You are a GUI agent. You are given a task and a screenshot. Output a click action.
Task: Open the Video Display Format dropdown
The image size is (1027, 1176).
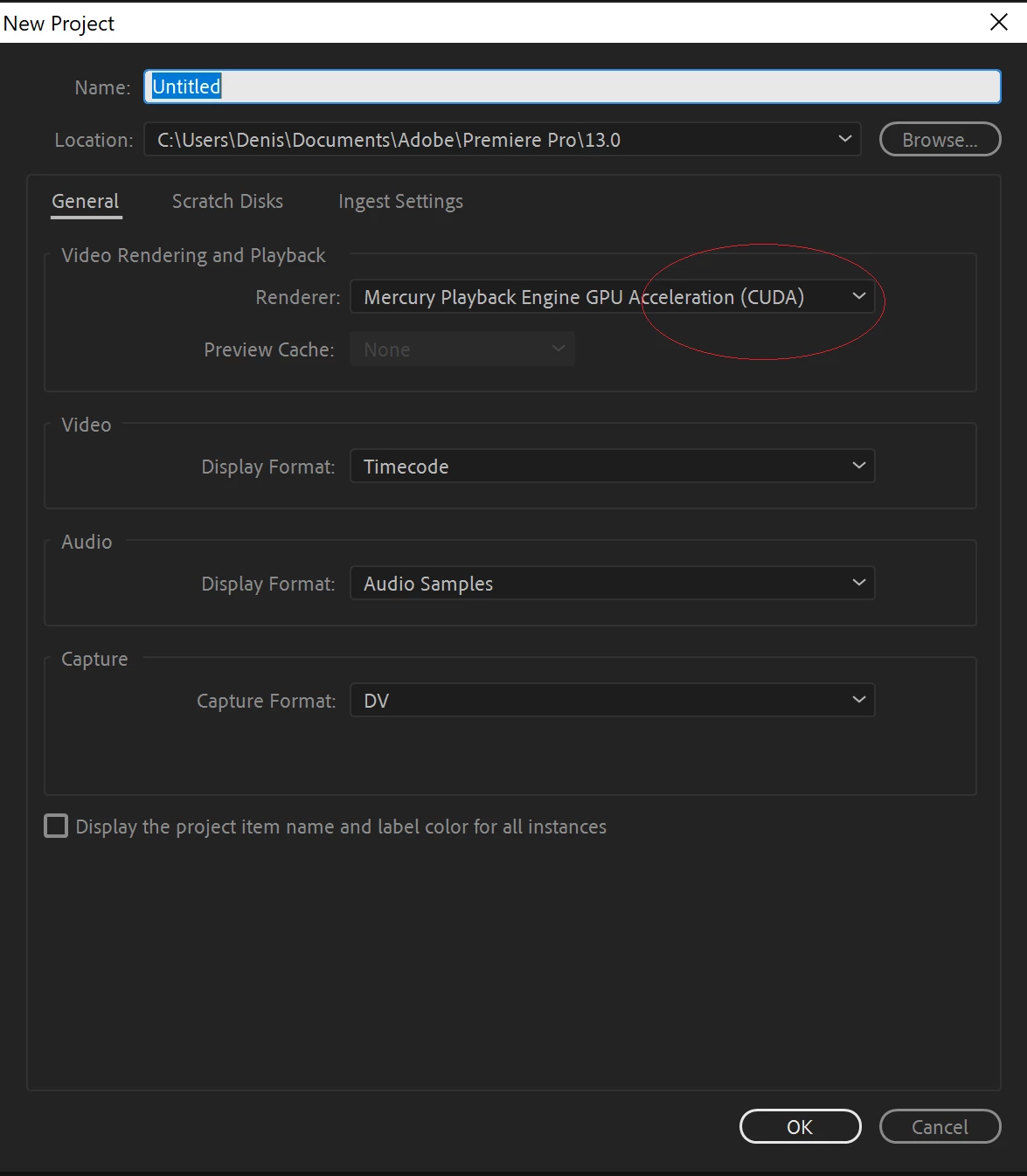click(613, 466)
